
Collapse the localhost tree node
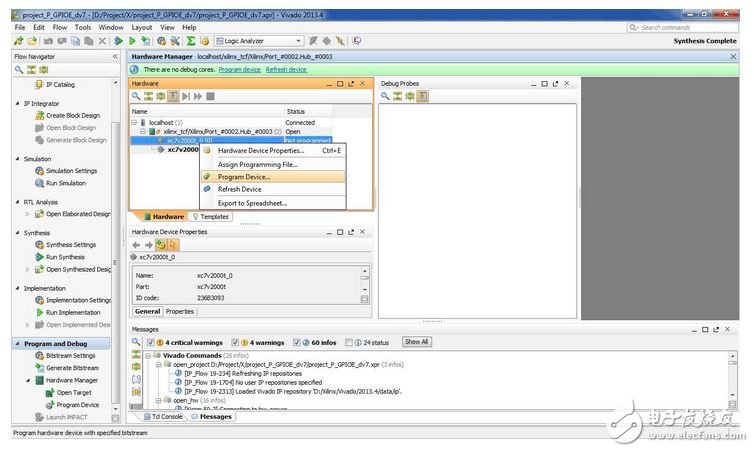(136, 122)
